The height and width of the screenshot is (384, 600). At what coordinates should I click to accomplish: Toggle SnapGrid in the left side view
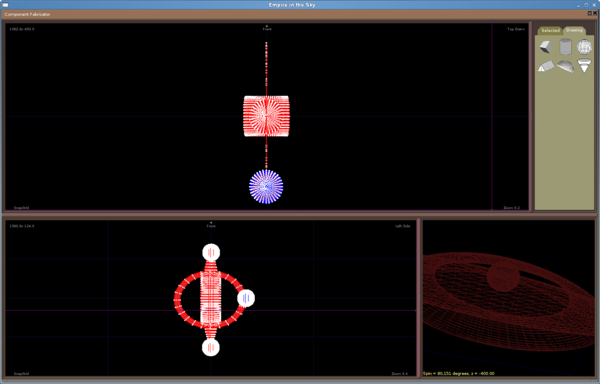tap(21, 374)
